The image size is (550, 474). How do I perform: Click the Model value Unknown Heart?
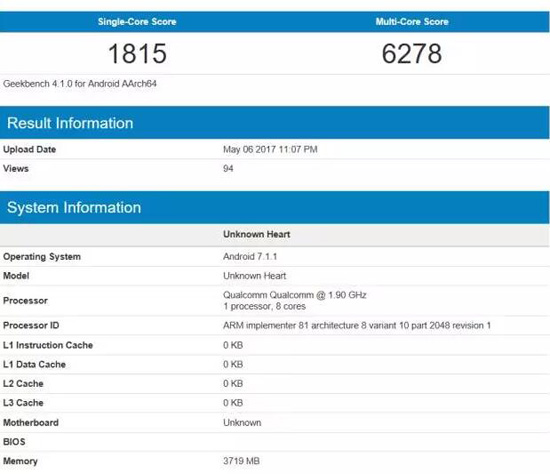click(x=255, y=276)
